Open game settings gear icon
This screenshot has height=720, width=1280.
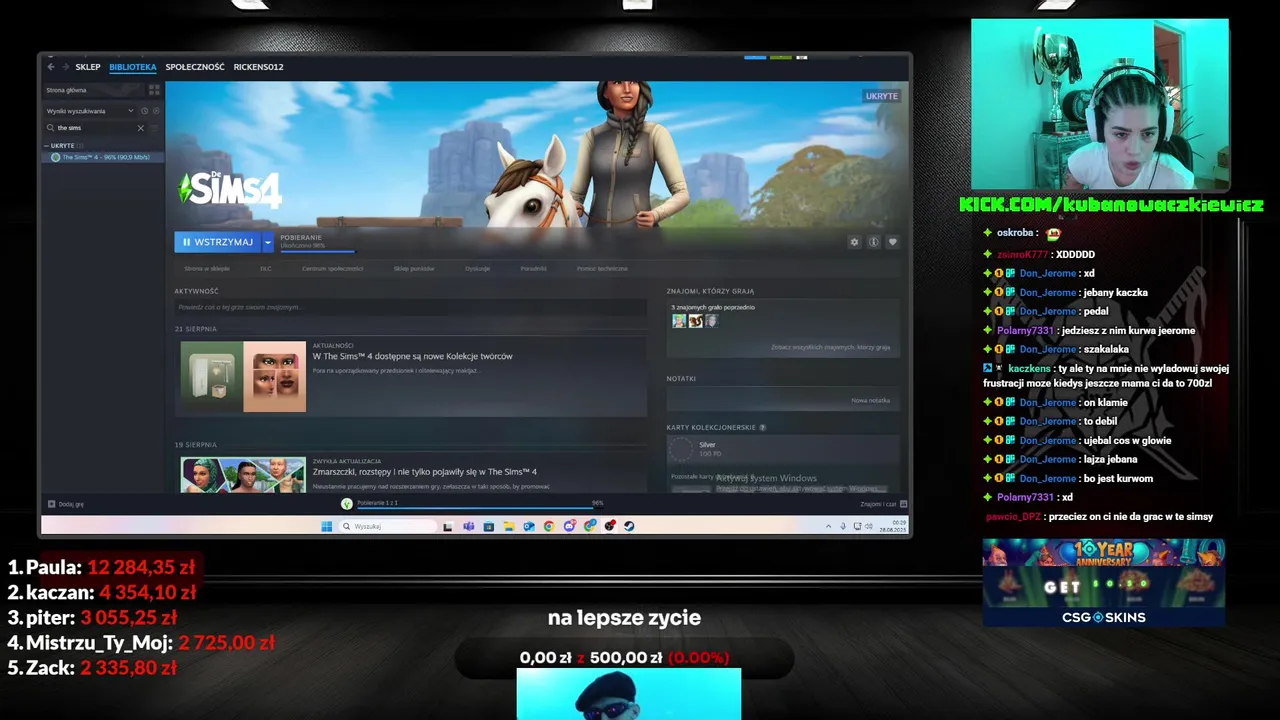[x=854, y=242]
